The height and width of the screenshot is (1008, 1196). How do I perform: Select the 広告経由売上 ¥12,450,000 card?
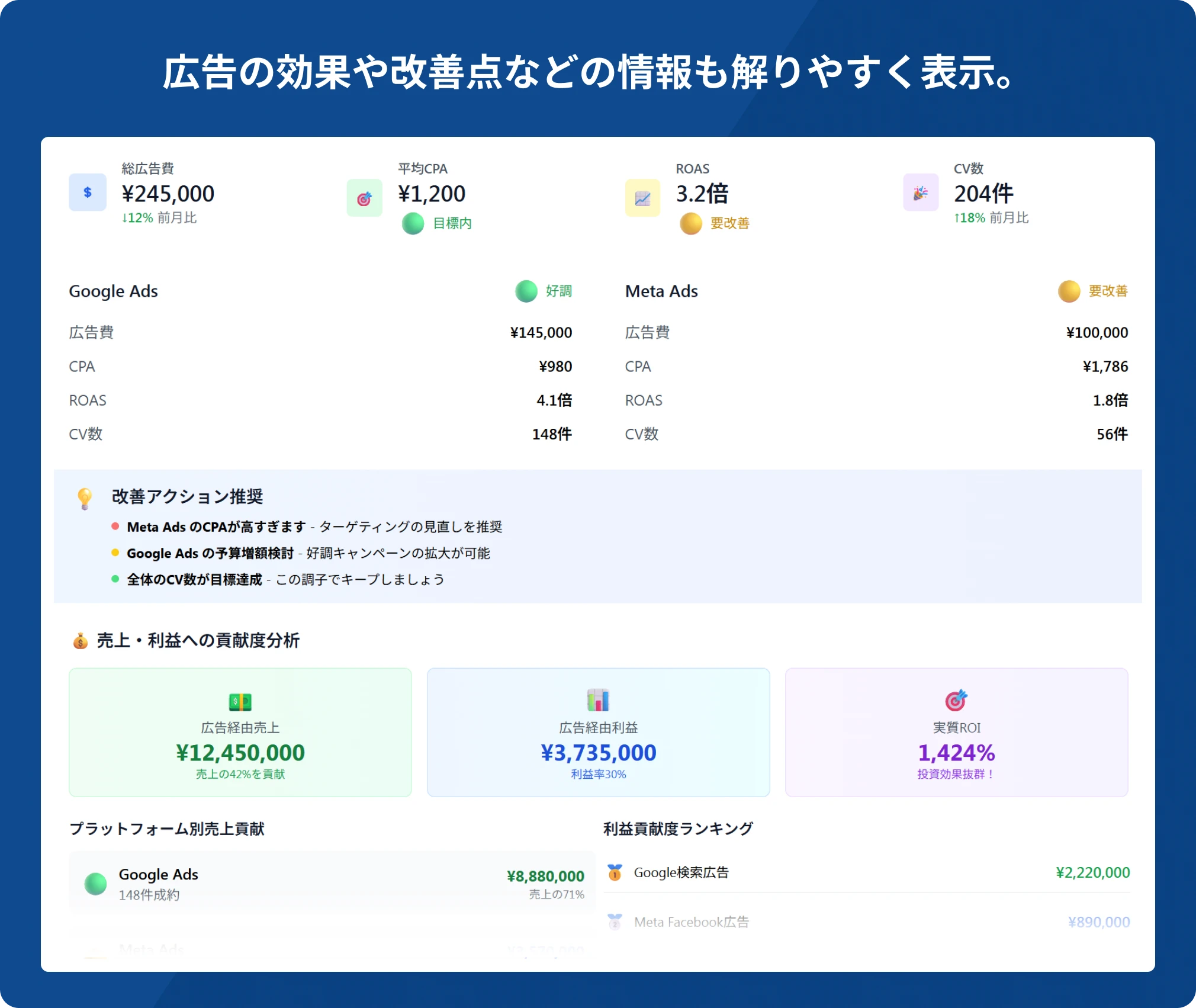(x=240, y=732)
